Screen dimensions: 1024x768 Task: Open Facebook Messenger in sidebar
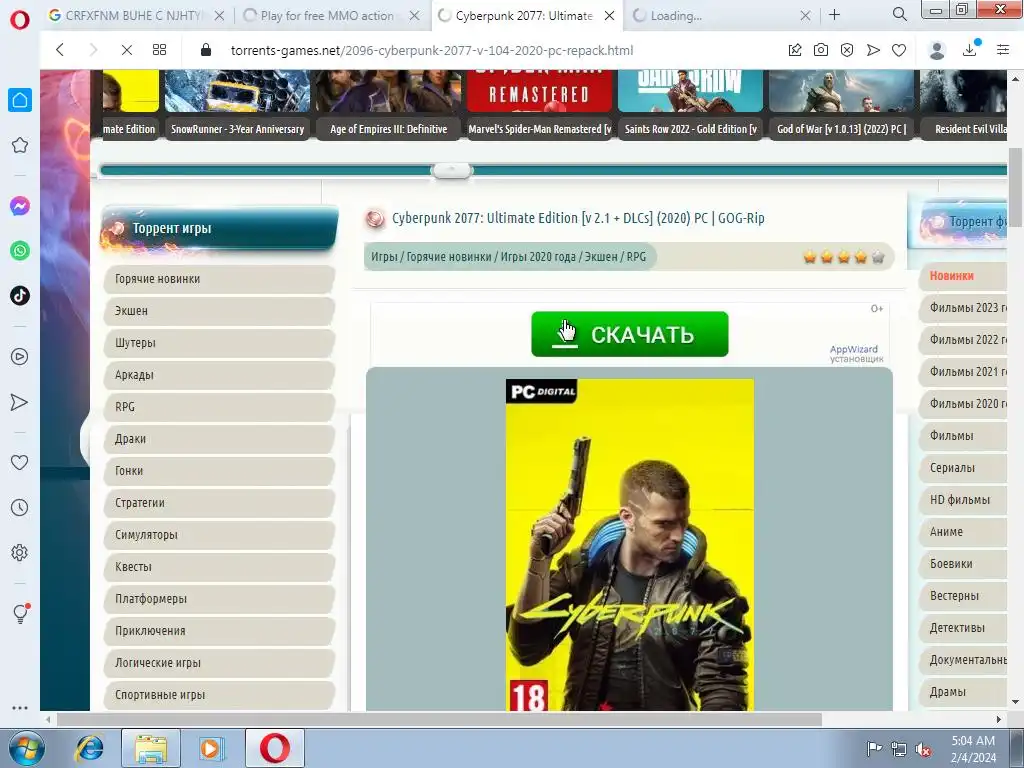click(x=20, y=206)
